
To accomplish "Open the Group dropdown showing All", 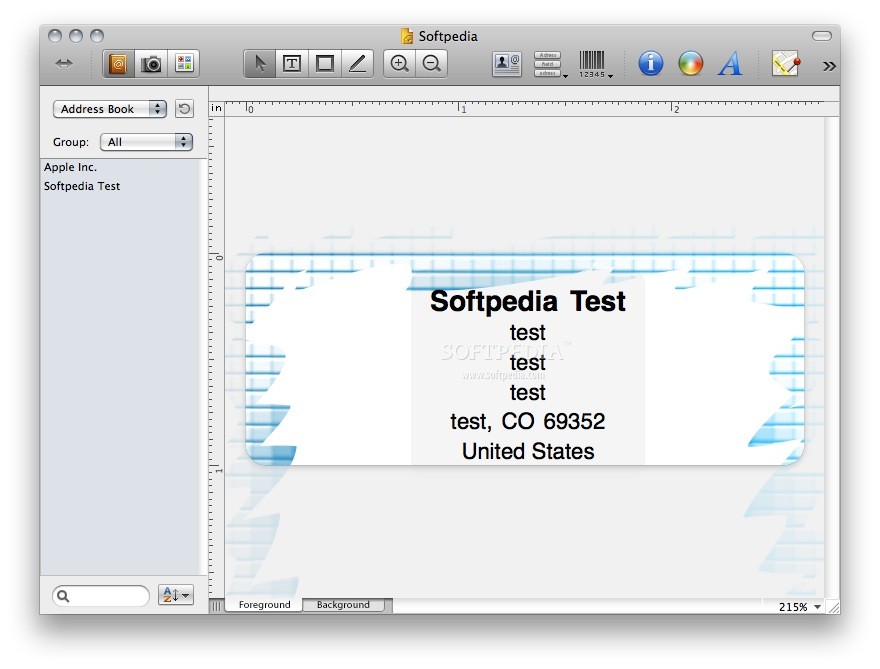I will 146,141.
